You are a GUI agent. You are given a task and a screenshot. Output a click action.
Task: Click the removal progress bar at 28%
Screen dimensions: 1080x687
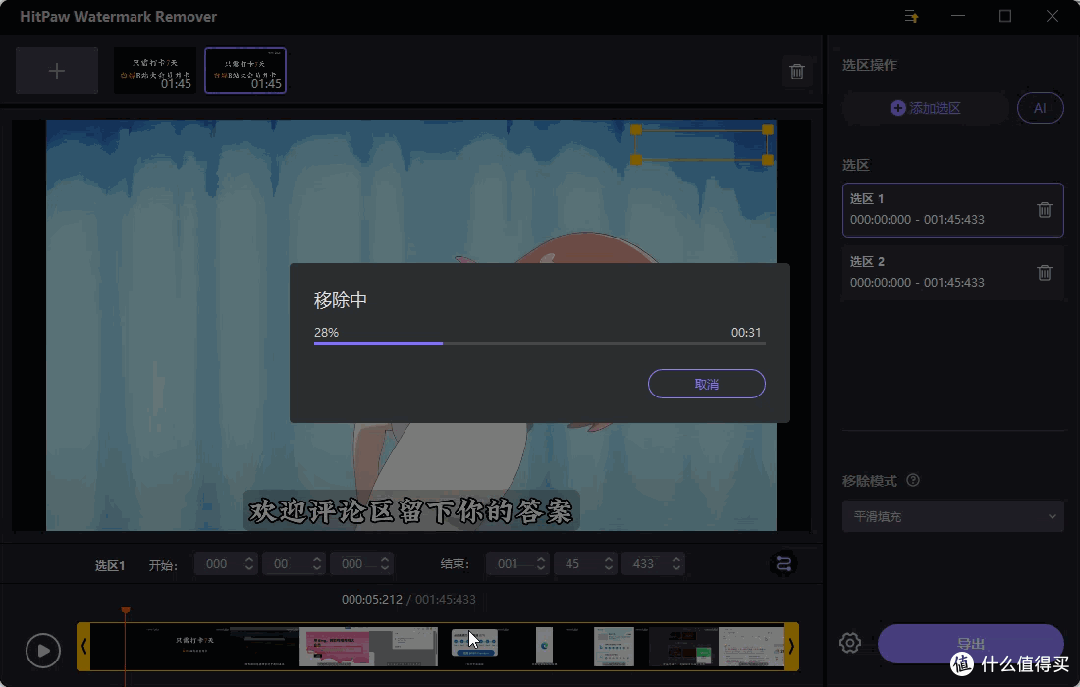pyautogui.click(x=539, y=343)
